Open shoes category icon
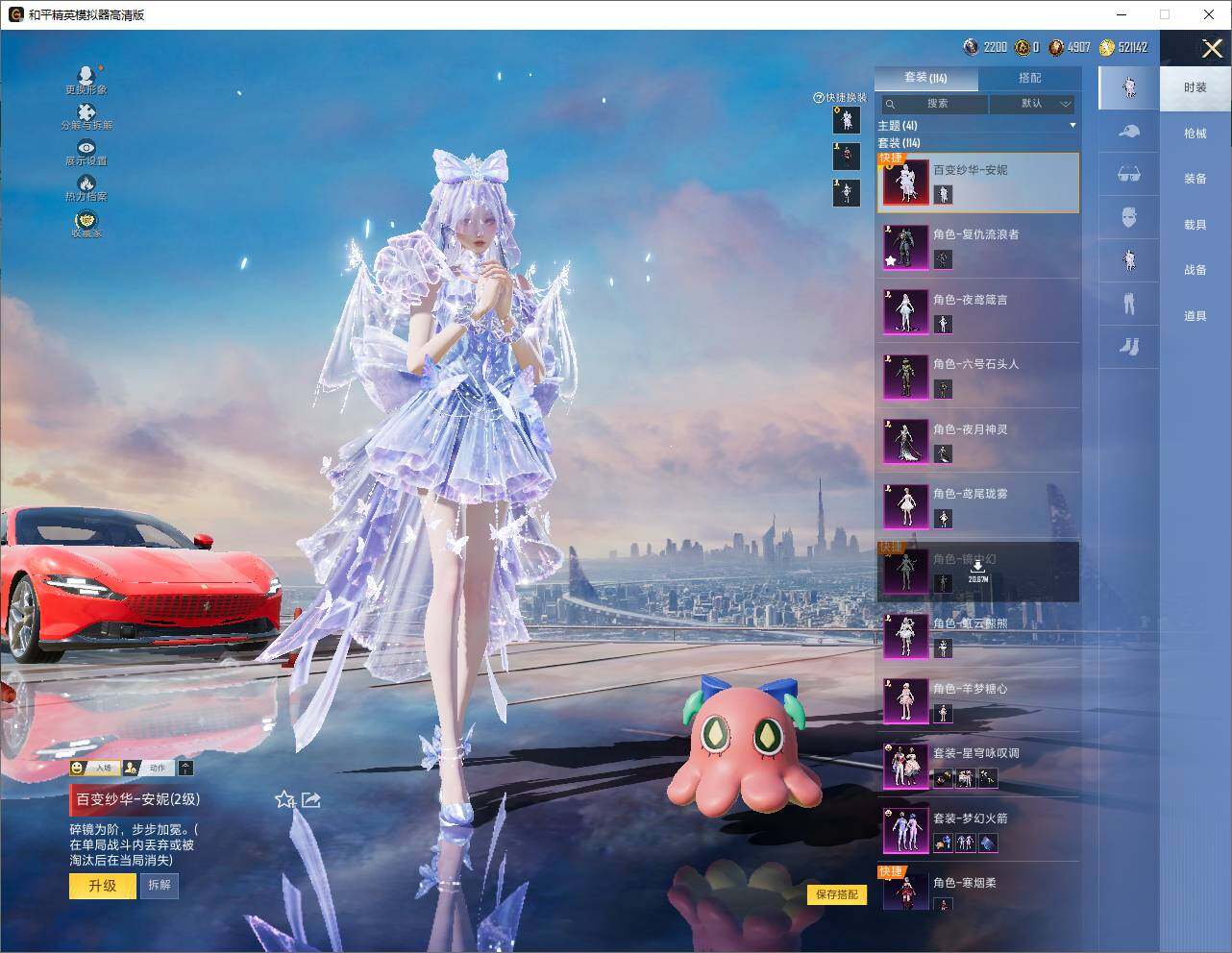This screenshot has width=1232, height=953. (x=1129, y=346)
